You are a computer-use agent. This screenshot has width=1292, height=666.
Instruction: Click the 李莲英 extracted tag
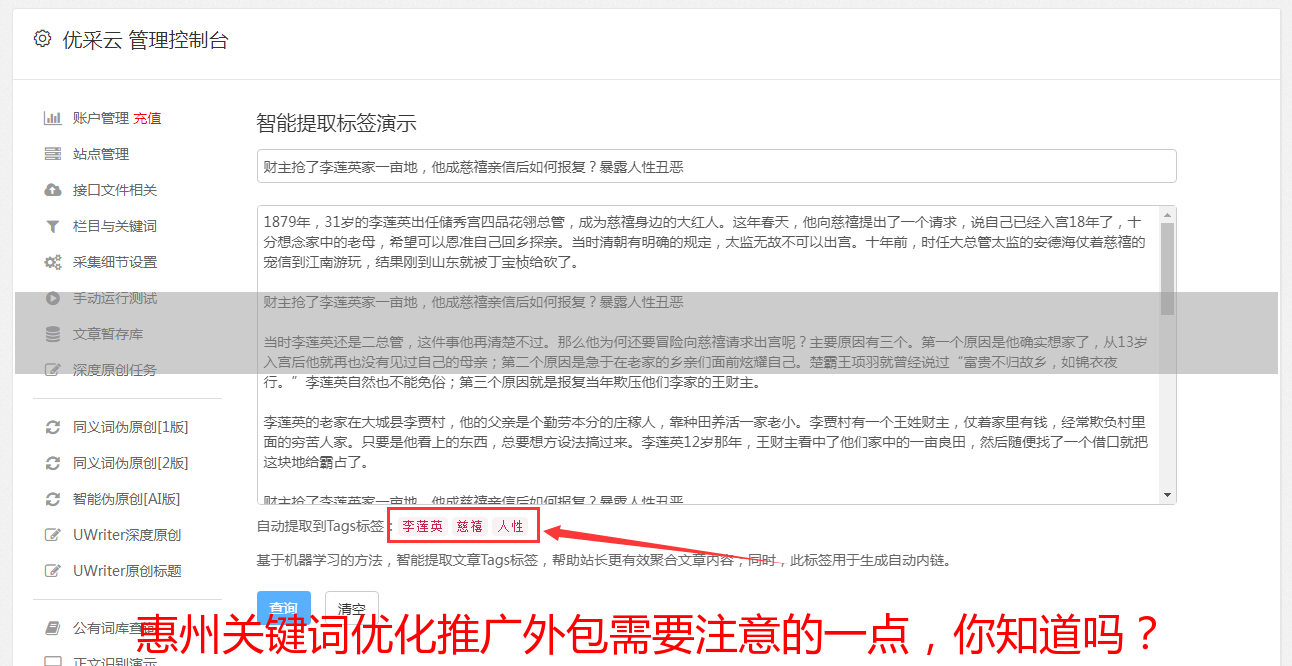tap(423, 526)
